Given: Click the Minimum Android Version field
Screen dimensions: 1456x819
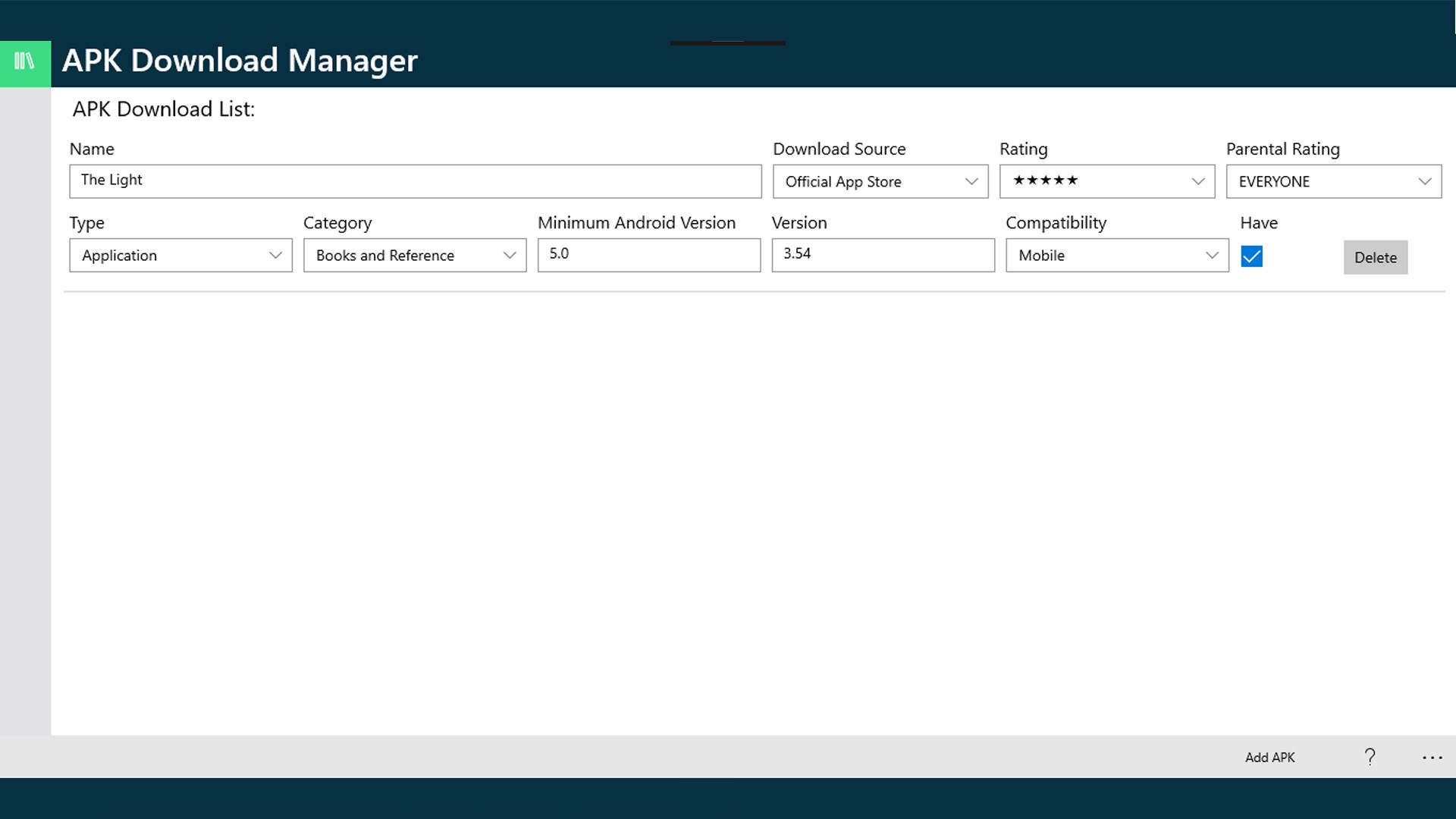Looking at the screenshot, I should point(648,255).
